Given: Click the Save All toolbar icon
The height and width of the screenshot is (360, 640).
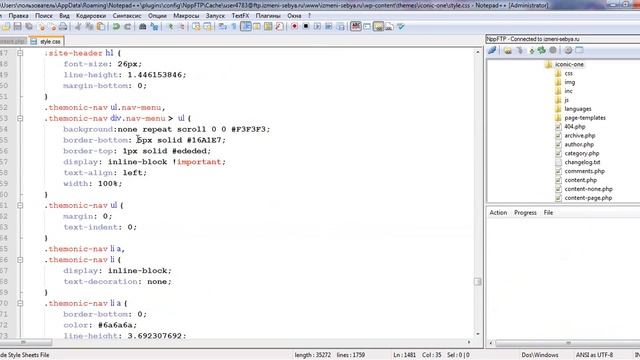Looking at the screenshot, I should (29, 27).
